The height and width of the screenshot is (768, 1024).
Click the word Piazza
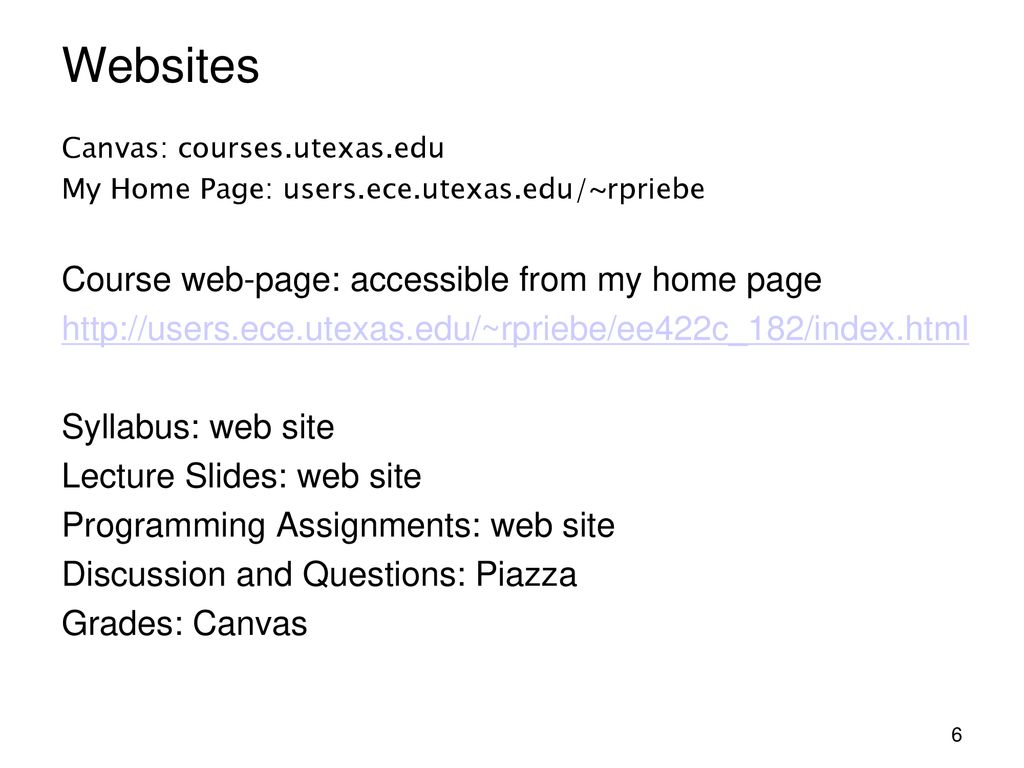click(x=526, y=575)
